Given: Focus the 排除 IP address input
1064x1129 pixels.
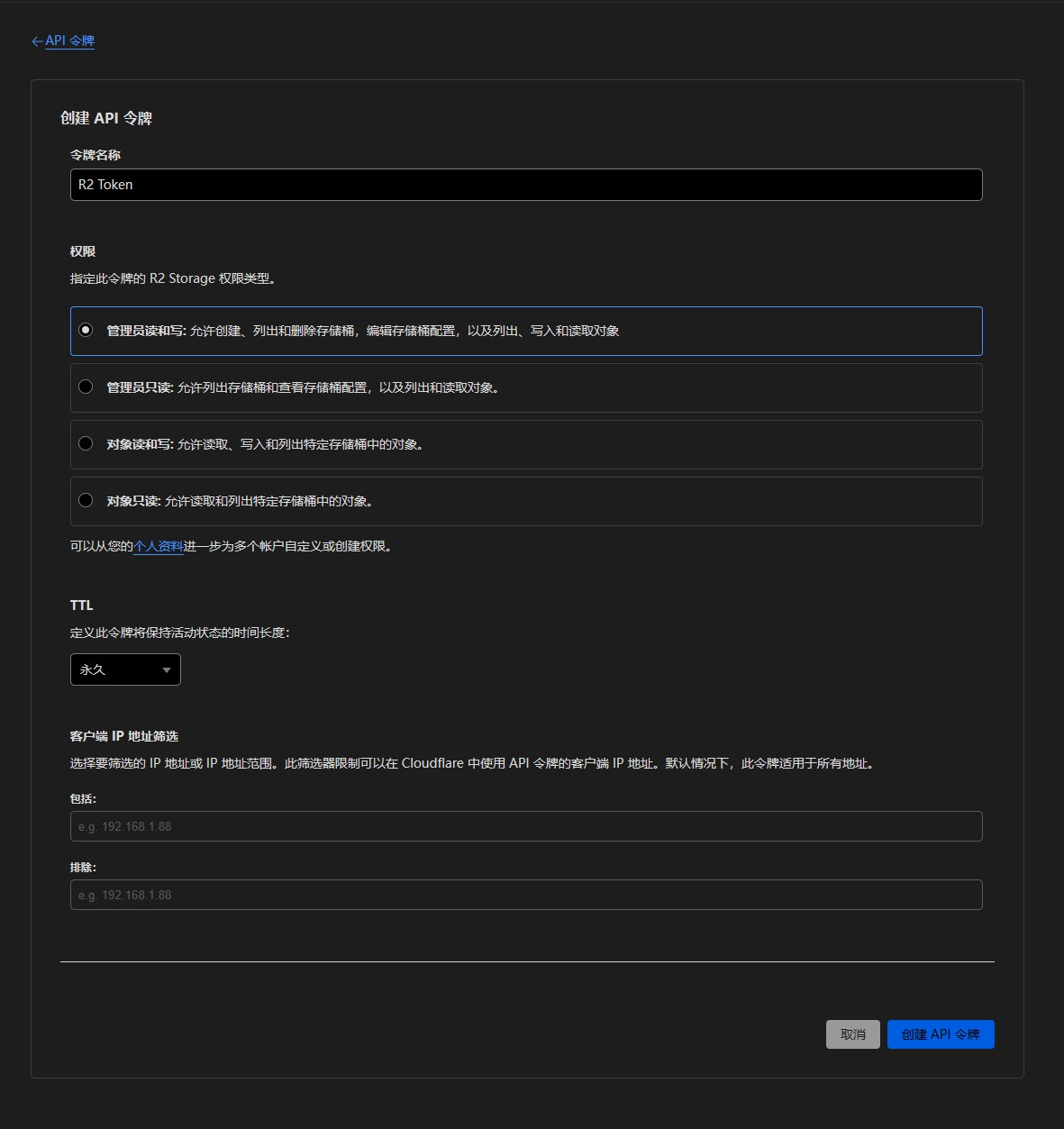Looking at the screenshot, I should pos(525,895).
